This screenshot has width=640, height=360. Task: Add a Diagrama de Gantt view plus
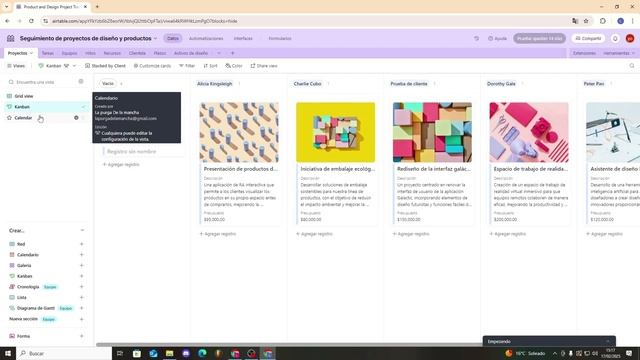pyautogui.click(x=82, y=308)
